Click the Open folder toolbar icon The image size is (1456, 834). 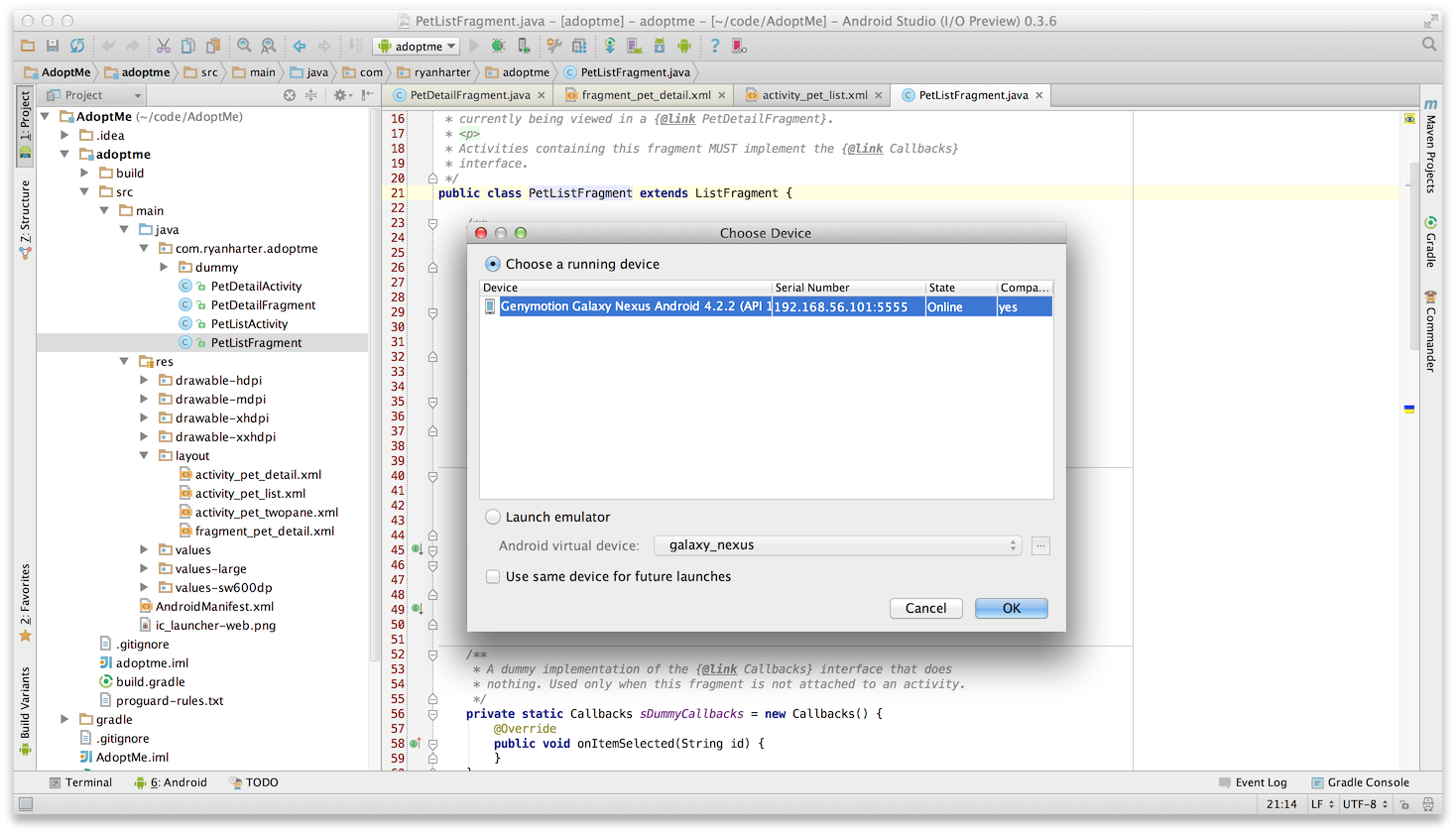pos(28,46)
